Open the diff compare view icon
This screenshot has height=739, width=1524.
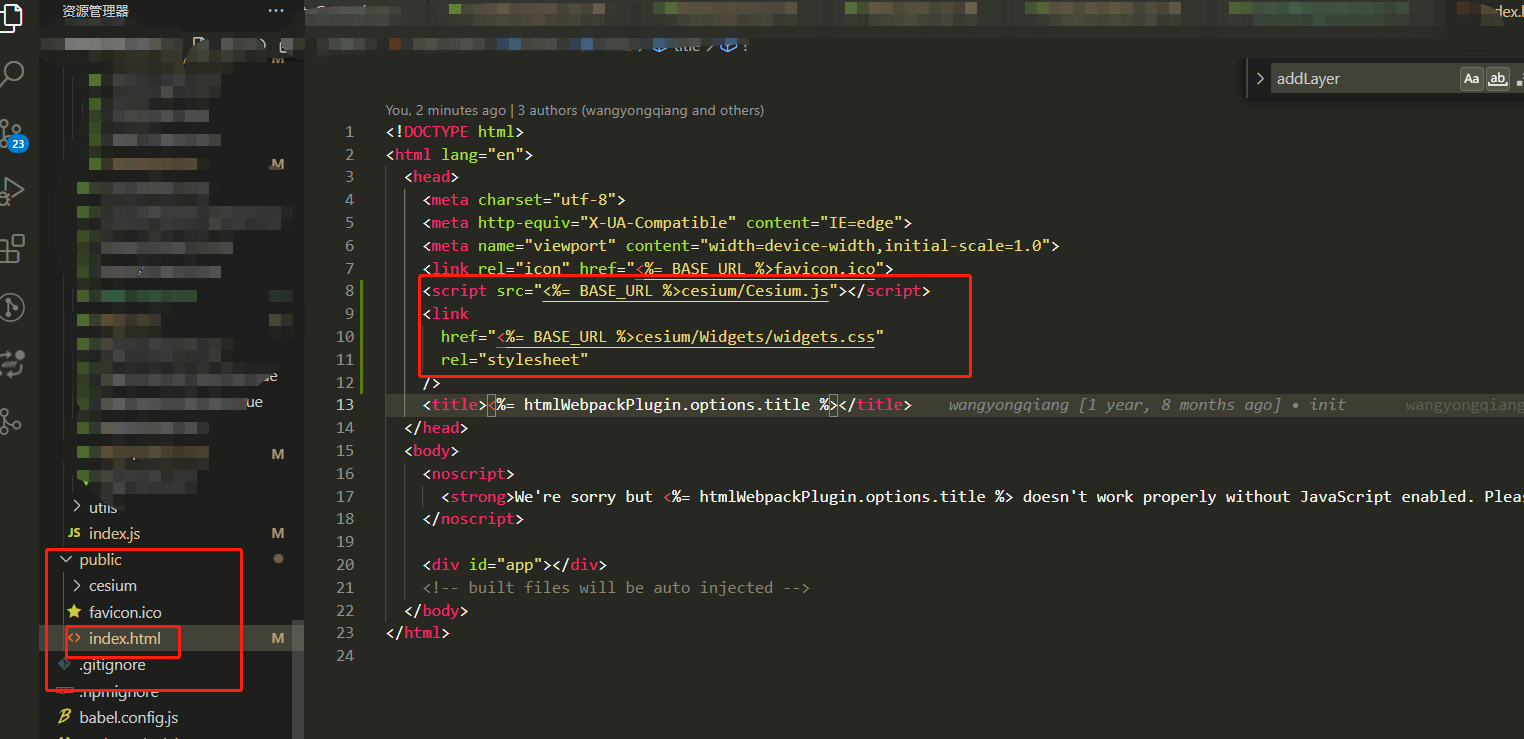click(12, 363)
